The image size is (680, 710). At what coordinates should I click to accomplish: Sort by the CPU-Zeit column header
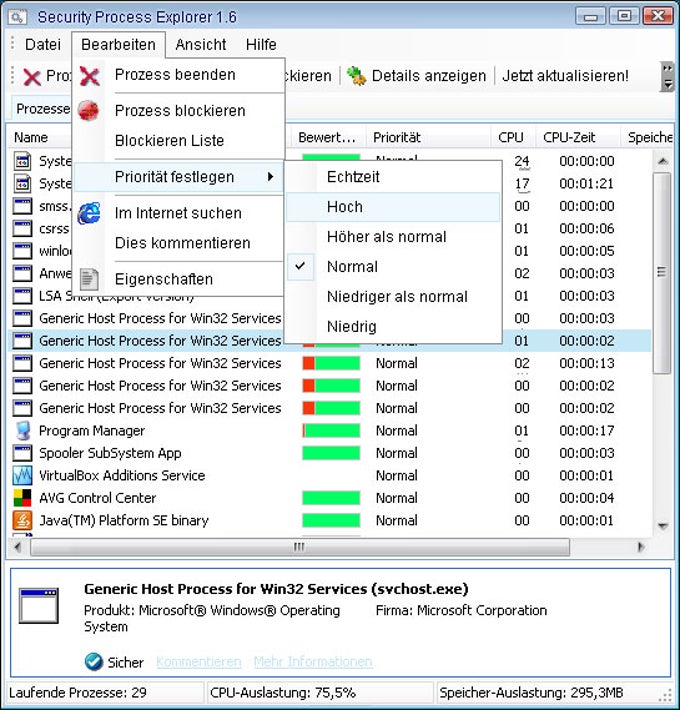[577, 137]
